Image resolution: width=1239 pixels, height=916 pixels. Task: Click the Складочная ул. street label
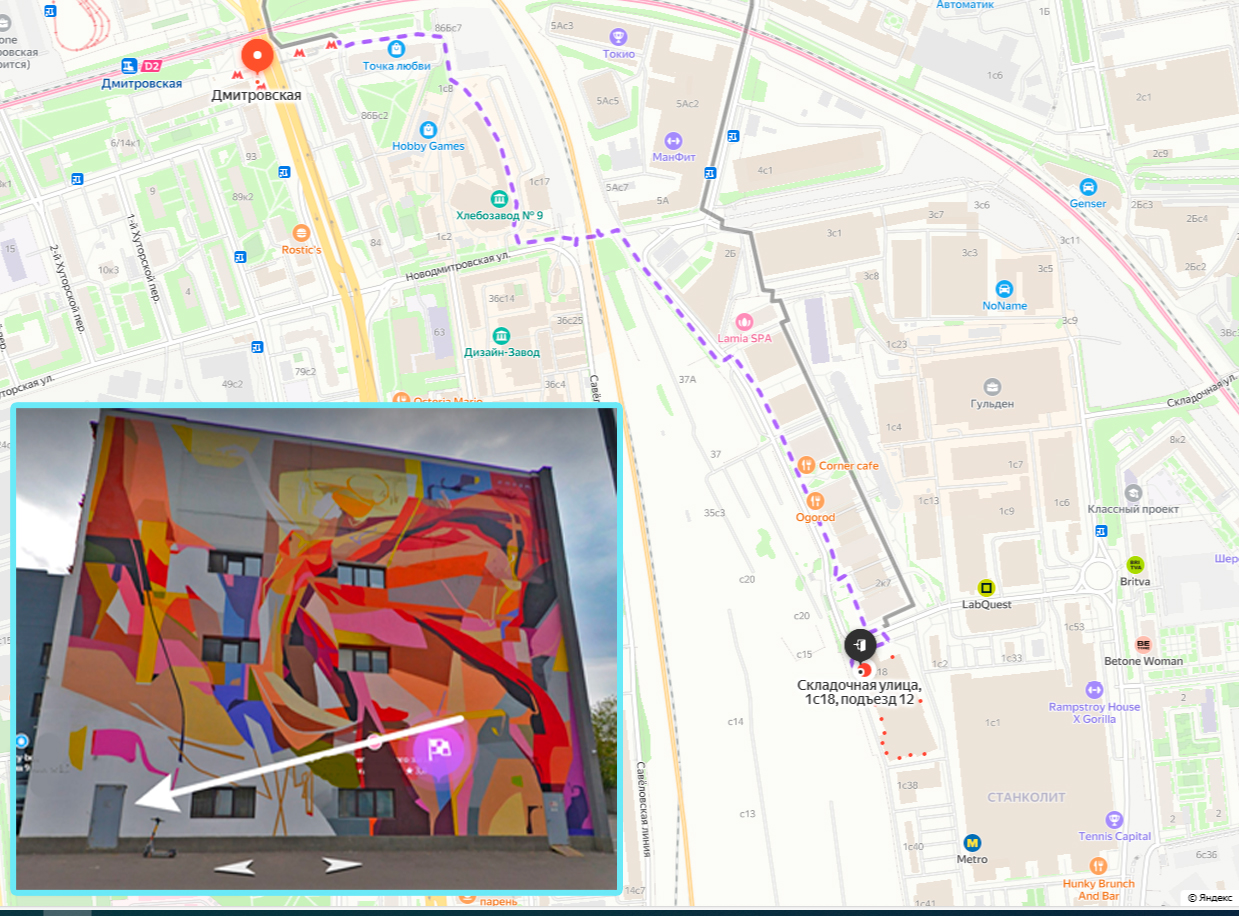pos(1200,390)
